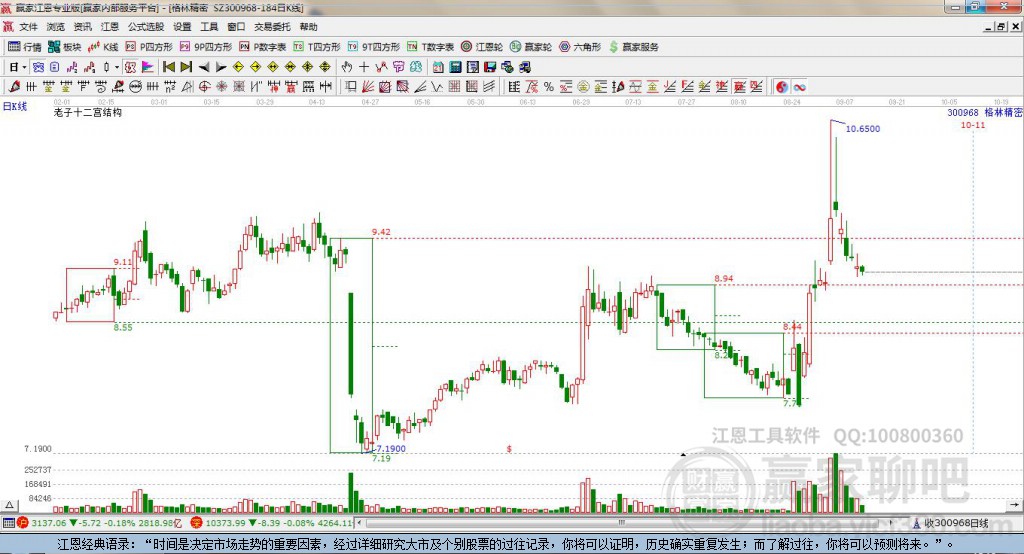Select the crosshair cursor tool
Image resolution: width=1024 pixels, height=554 pixels.
tap(364, 67)
